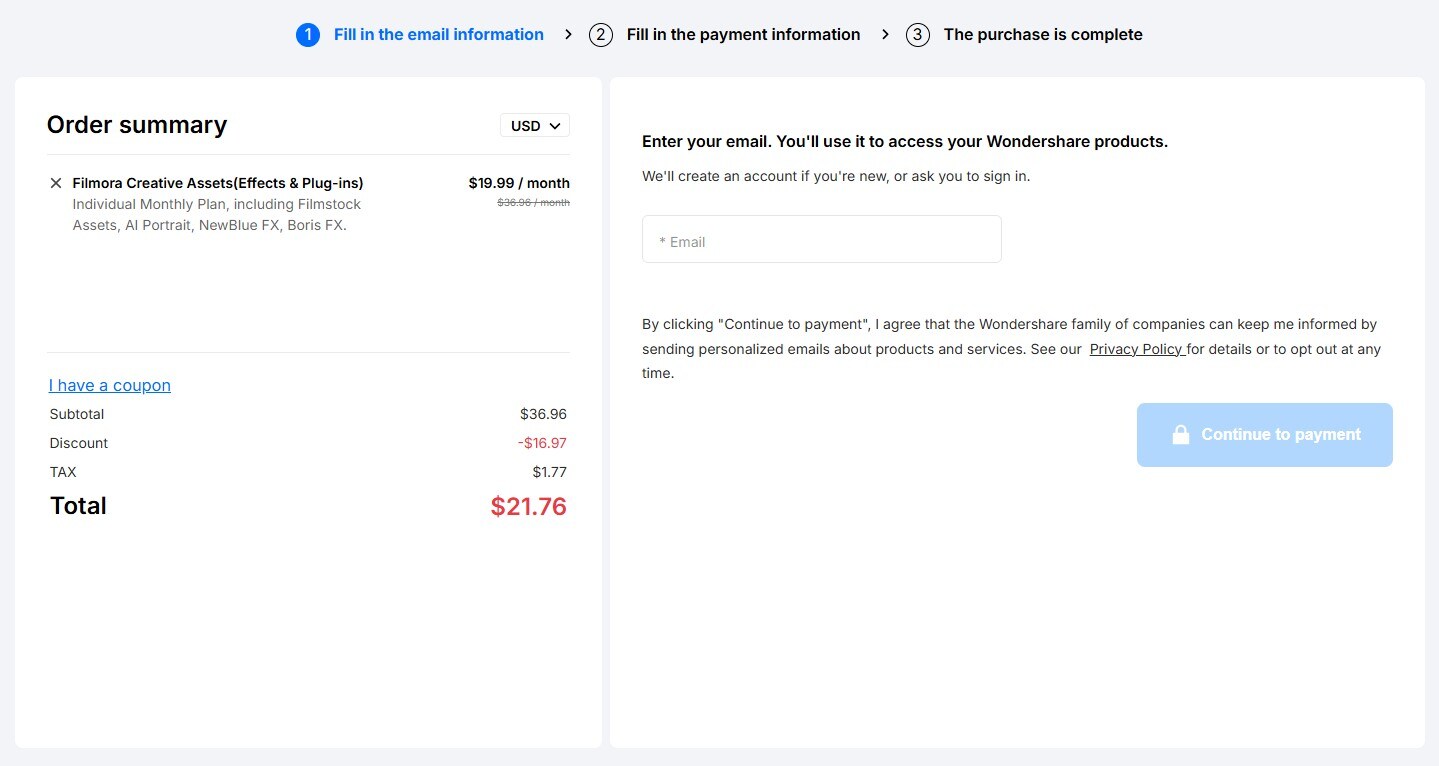Click the step 3 circle icon
Screen dimensions: 1439x766
(x=918, y=35)
